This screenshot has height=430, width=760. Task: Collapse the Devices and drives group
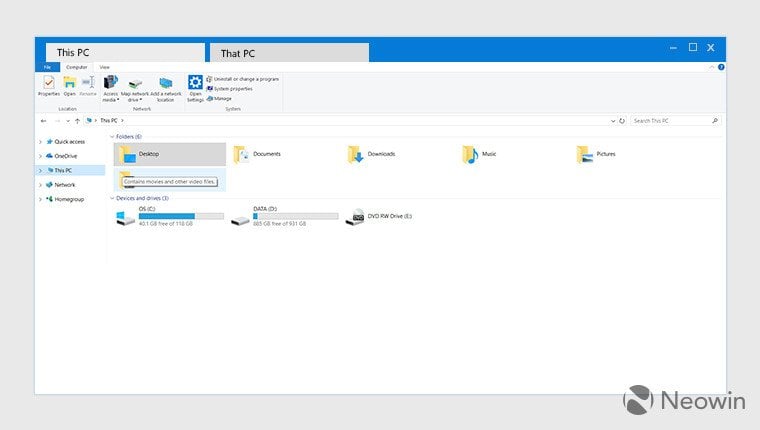(x=112, y=198)
